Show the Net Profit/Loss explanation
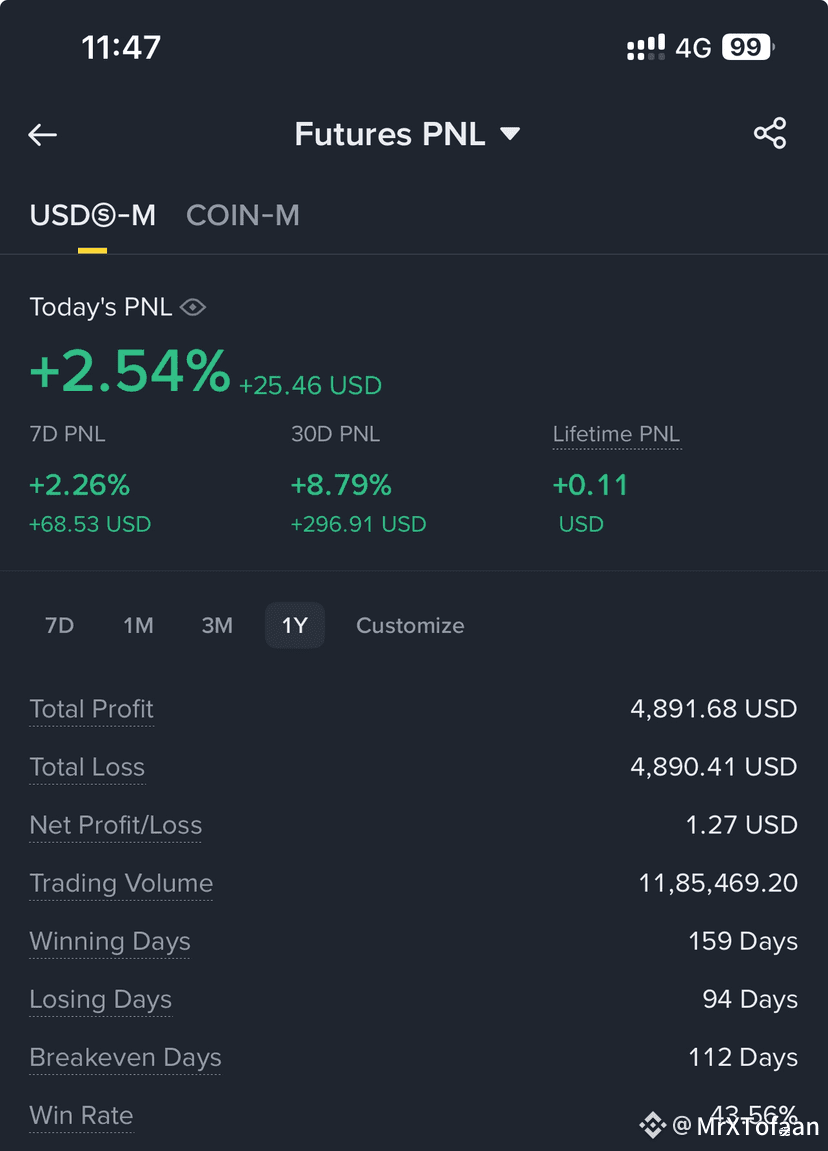The height and width of the screenshot is (1151, 828). (115, 825)
